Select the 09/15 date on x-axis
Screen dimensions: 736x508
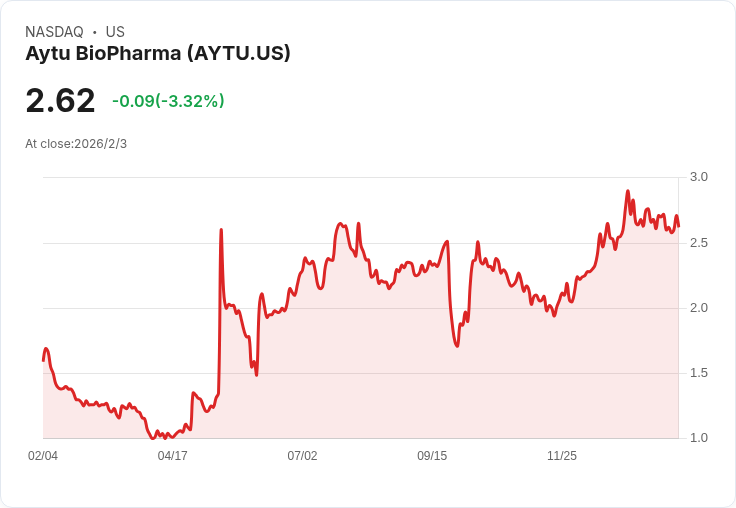(432, 456)
